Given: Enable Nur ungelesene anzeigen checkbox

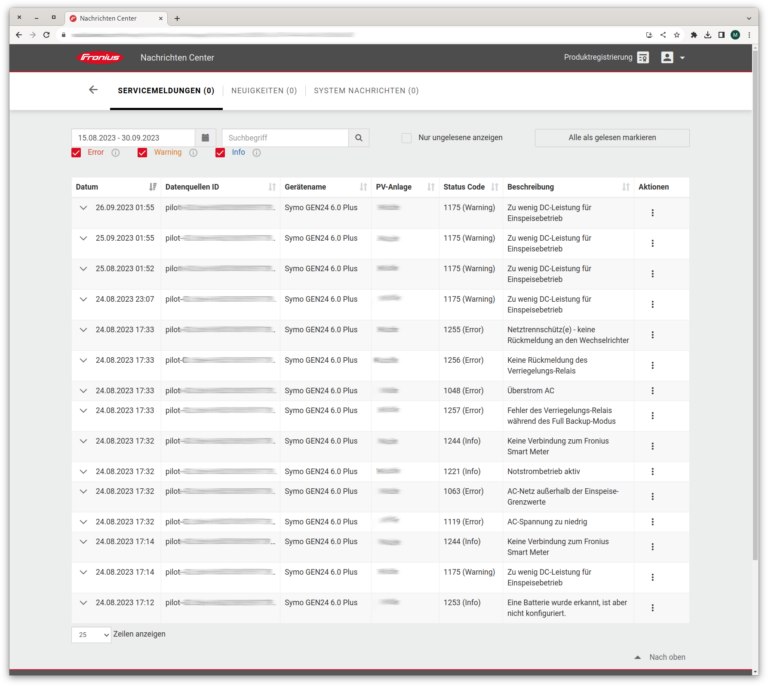Looking at the screenshot, I should (x=406, y=138).
